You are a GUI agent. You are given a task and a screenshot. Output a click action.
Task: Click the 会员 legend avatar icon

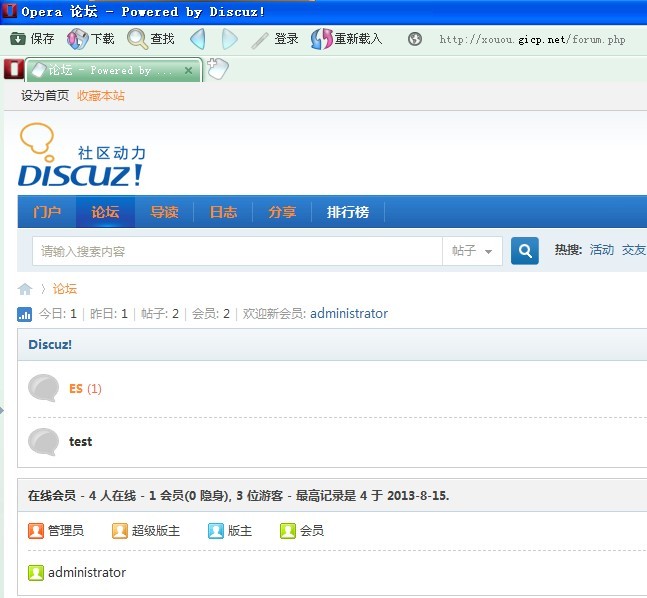click(x=288, y=531)
